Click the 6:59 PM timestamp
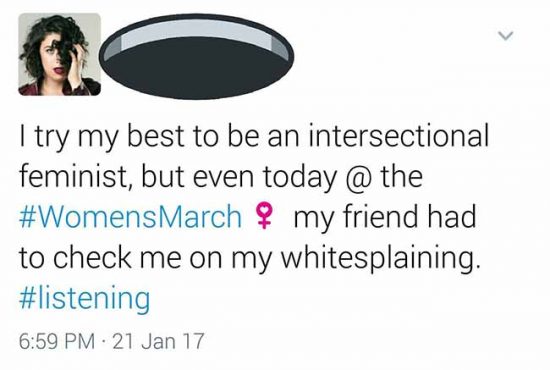 pos(57,341)
